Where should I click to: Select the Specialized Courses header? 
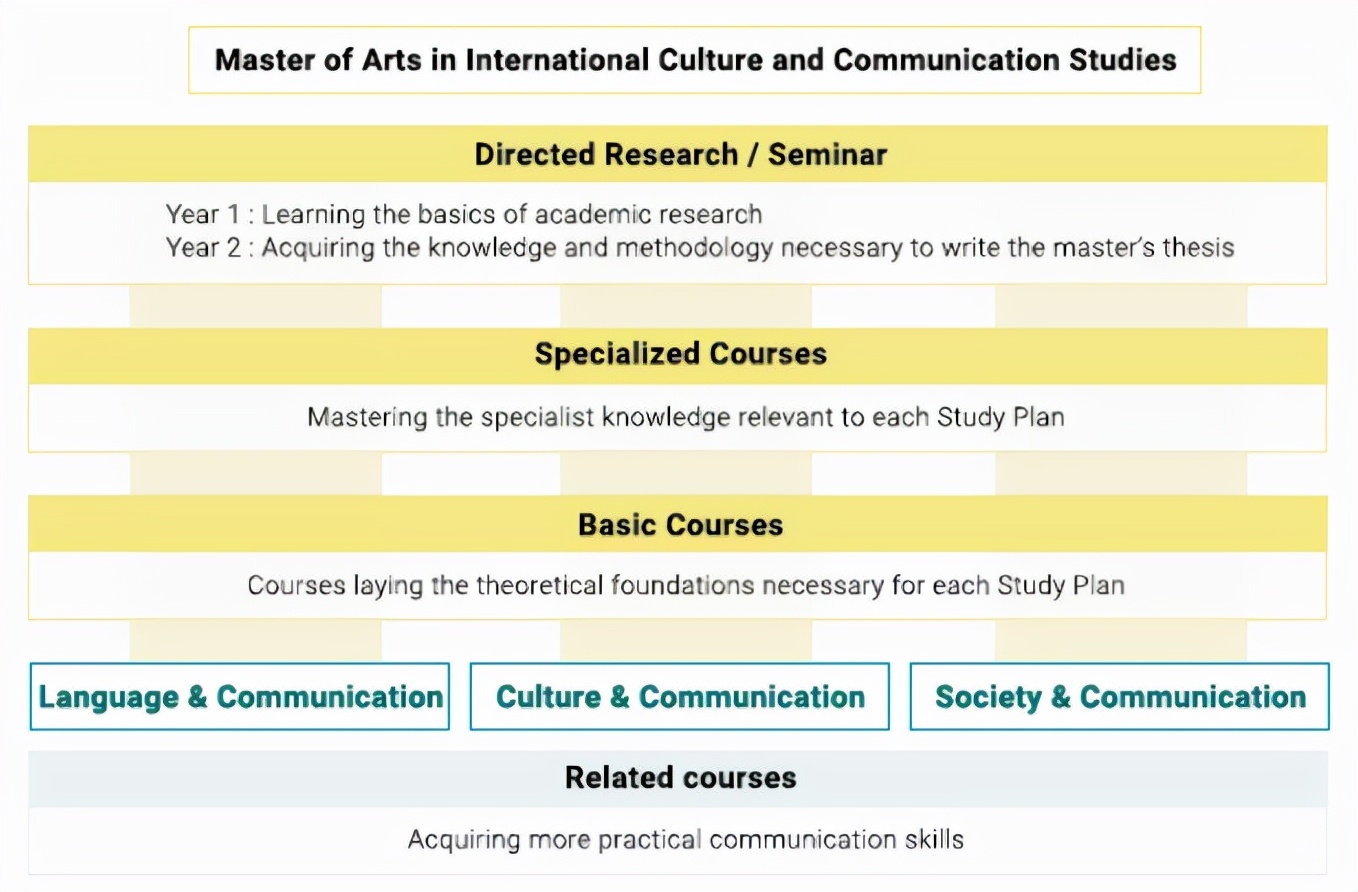coord(678,355)
